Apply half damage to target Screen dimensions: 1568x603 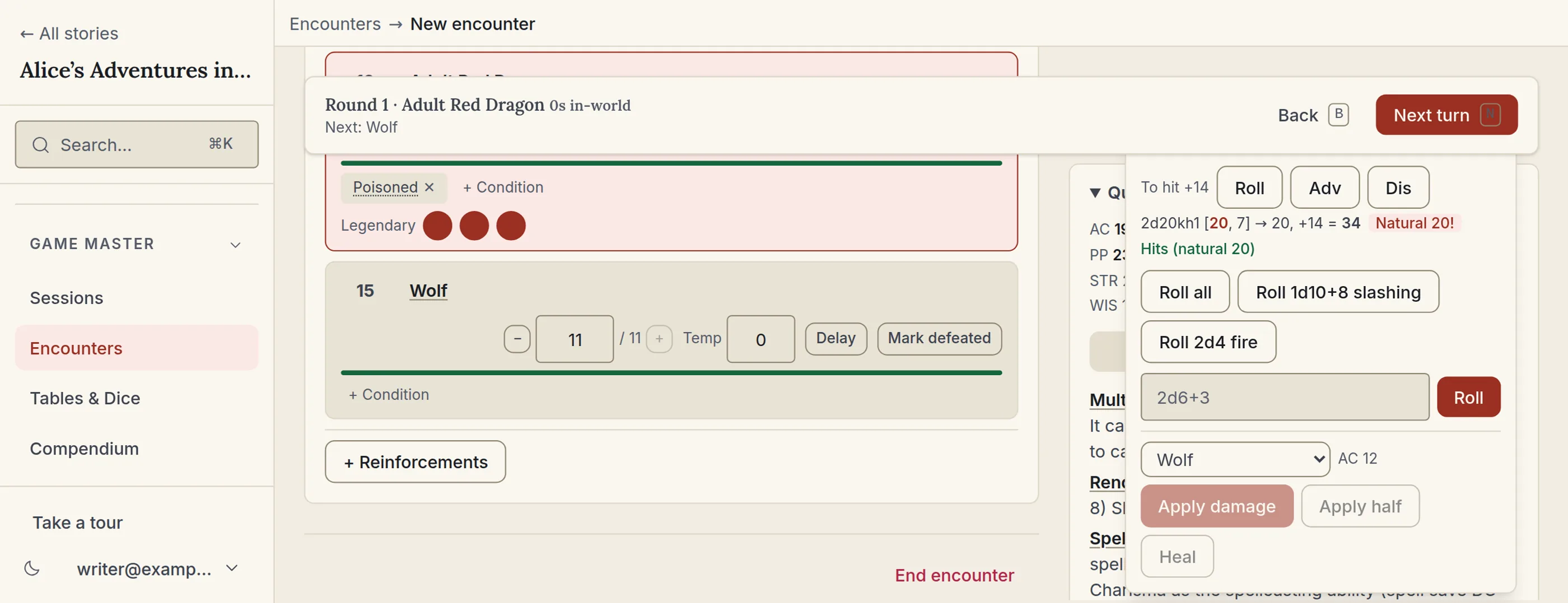coord(1360,506)
